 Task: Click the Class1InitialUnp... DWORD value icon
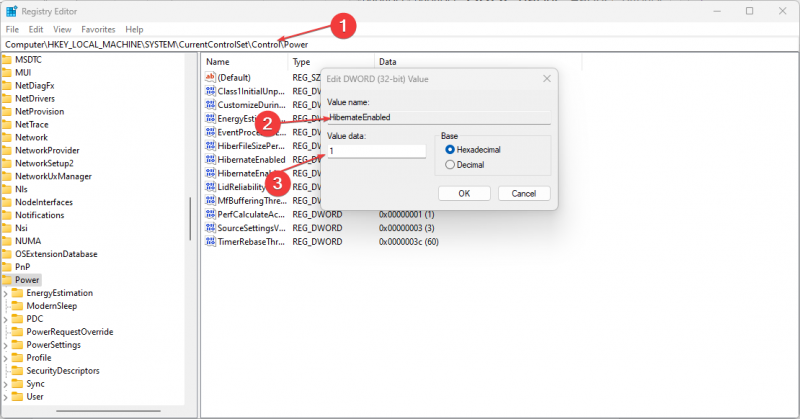coord(210,91)
